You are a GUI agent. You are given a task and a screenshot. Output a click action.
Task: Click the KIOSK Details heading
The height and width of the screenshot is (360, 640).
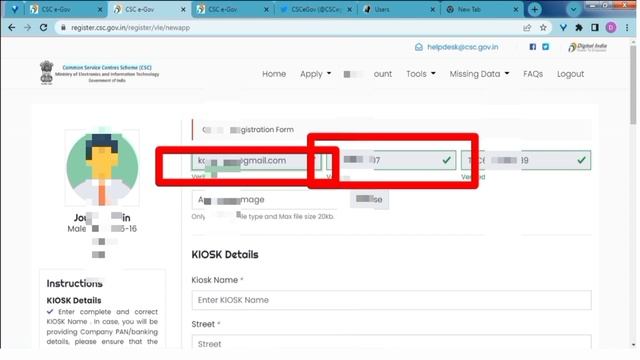tap(225, 255)
